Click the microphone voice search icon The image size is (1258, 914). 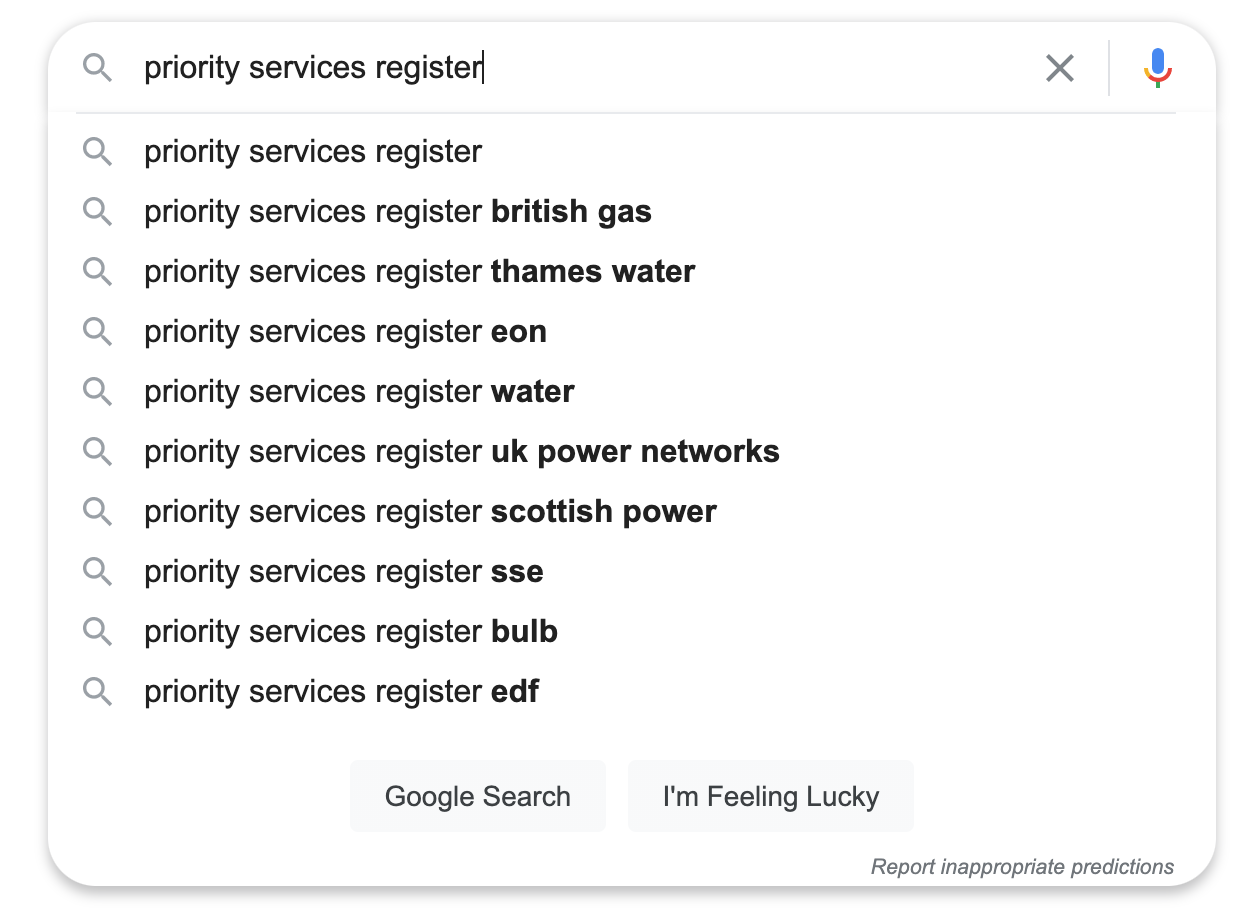coord(1158,68)
